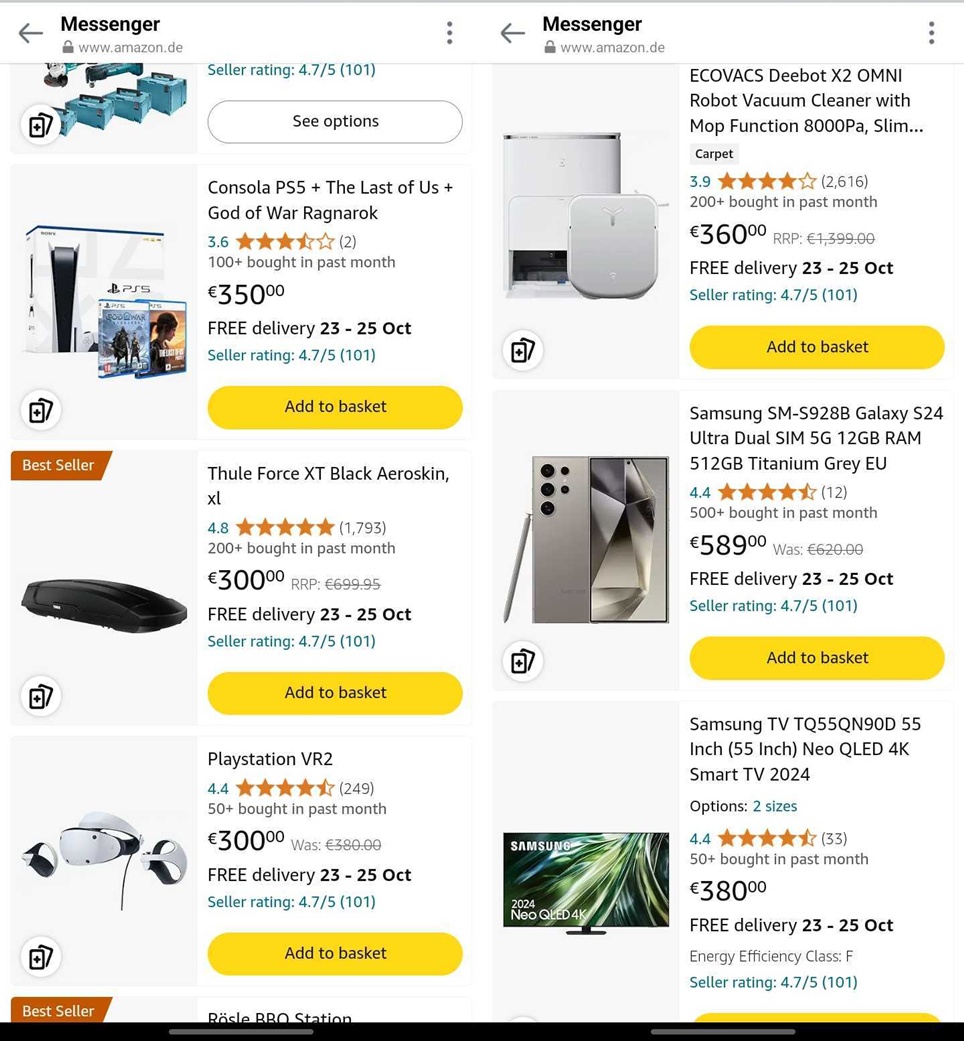Open 2 sizes options for Samsung TV
The image size is (964, 1041).
[x=774, y=806]
